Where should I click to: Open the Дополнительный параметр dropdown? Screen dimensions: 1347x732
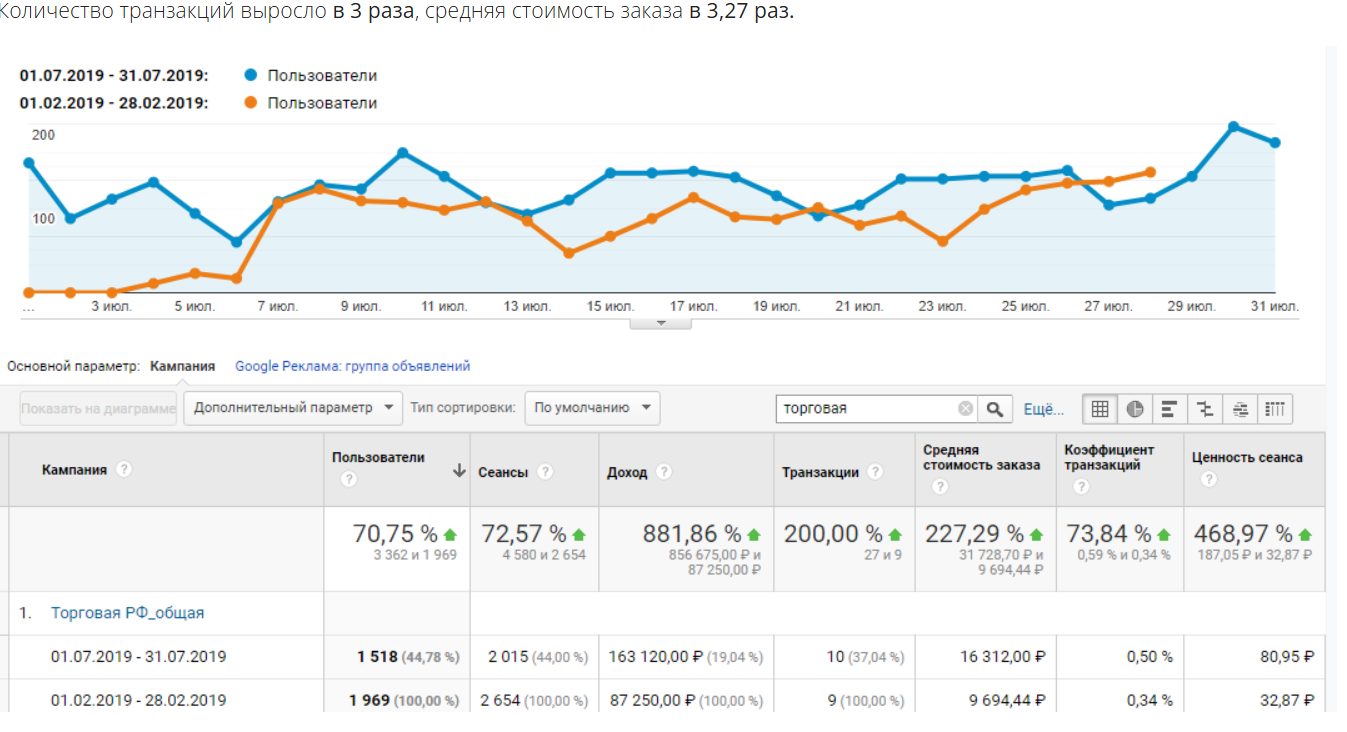click(293, 408)
